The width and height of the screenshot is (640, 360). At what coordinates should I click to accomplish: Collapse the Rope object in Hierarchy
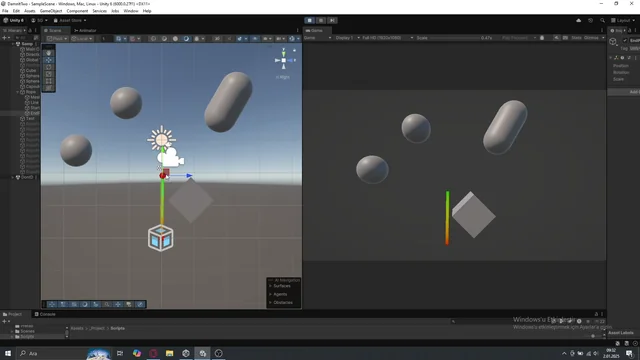click(x=18, y=92)
